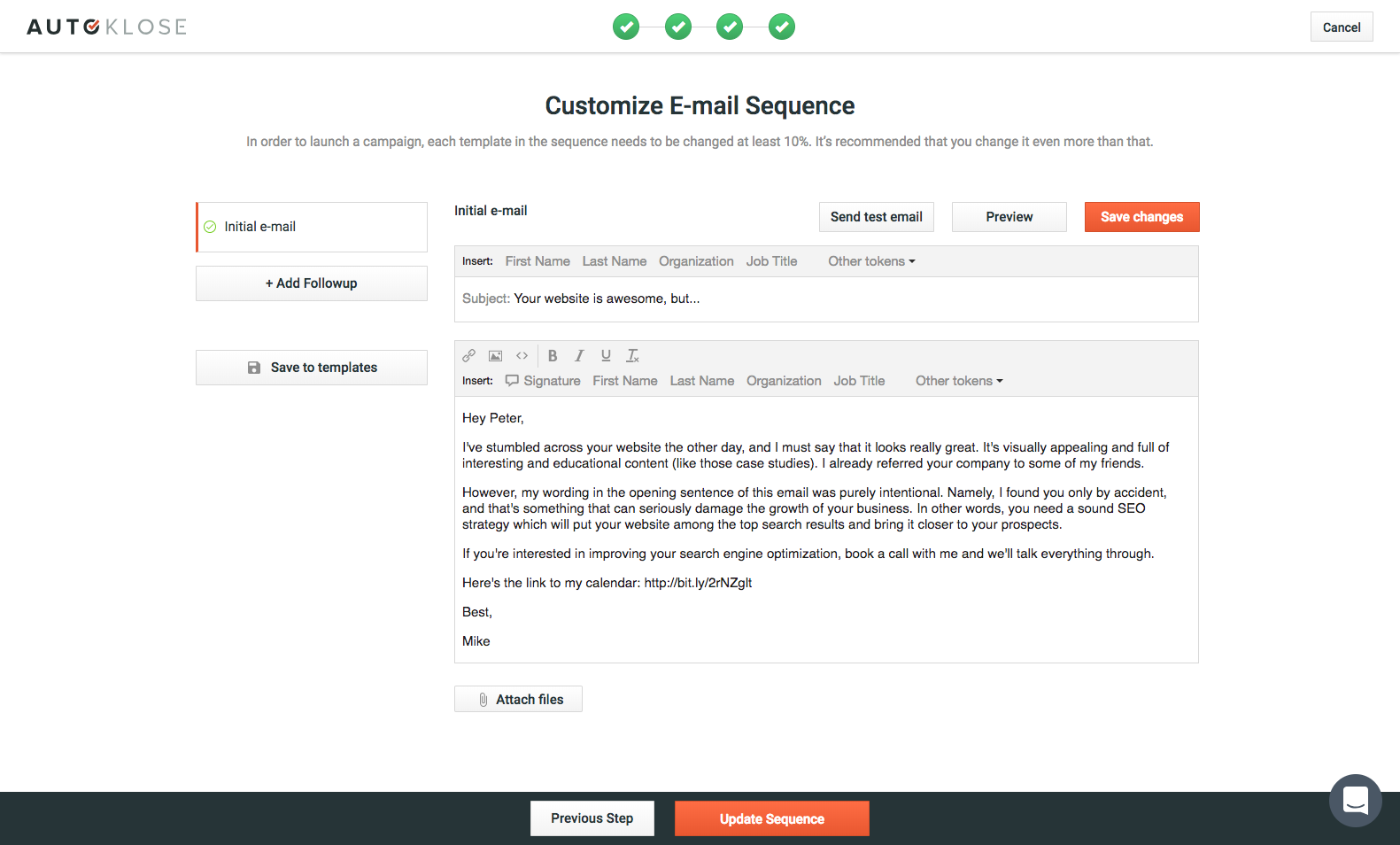
Task: Insert Job Title token into body
Action: pos(859,381)
